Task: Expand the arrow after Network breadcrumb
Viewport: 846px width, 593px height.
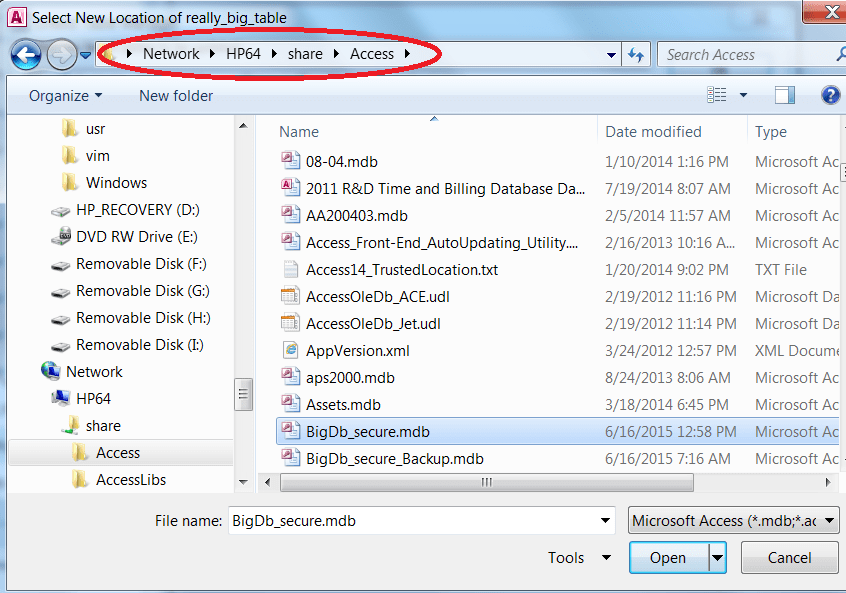Action: tap(213, 54)
